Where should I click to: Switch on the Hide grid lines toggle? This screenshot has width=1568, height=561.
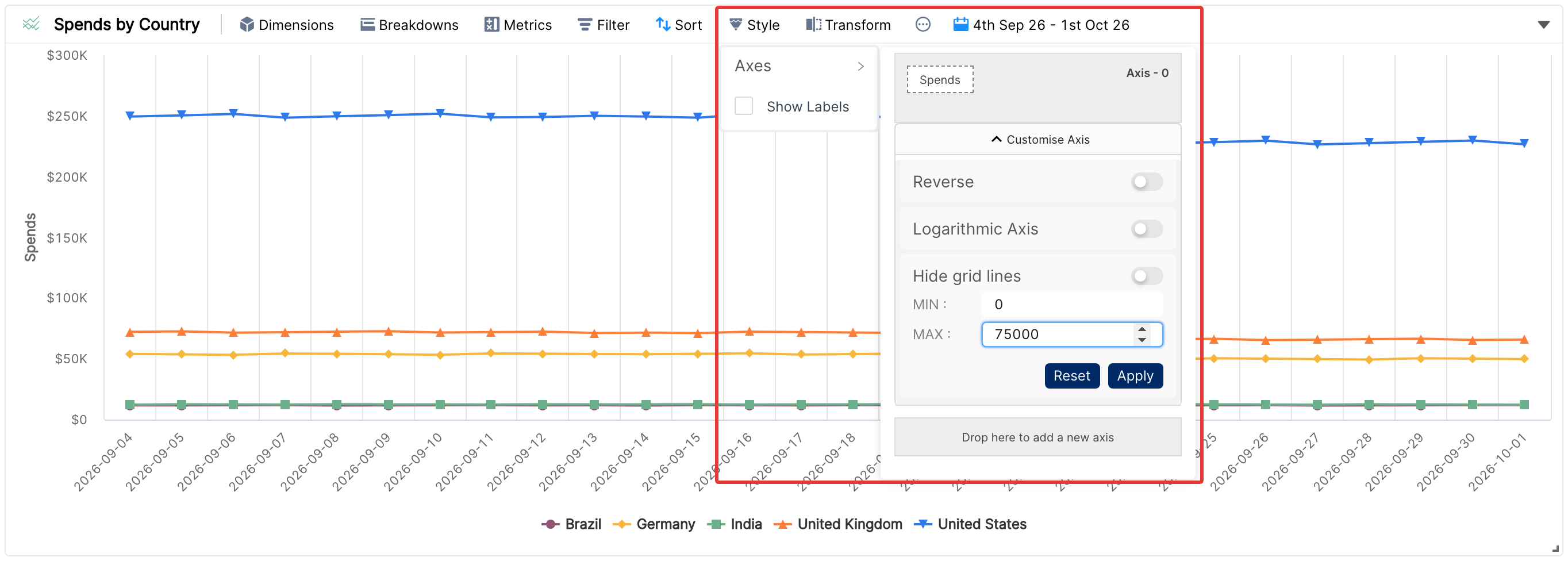(1147, 276)
